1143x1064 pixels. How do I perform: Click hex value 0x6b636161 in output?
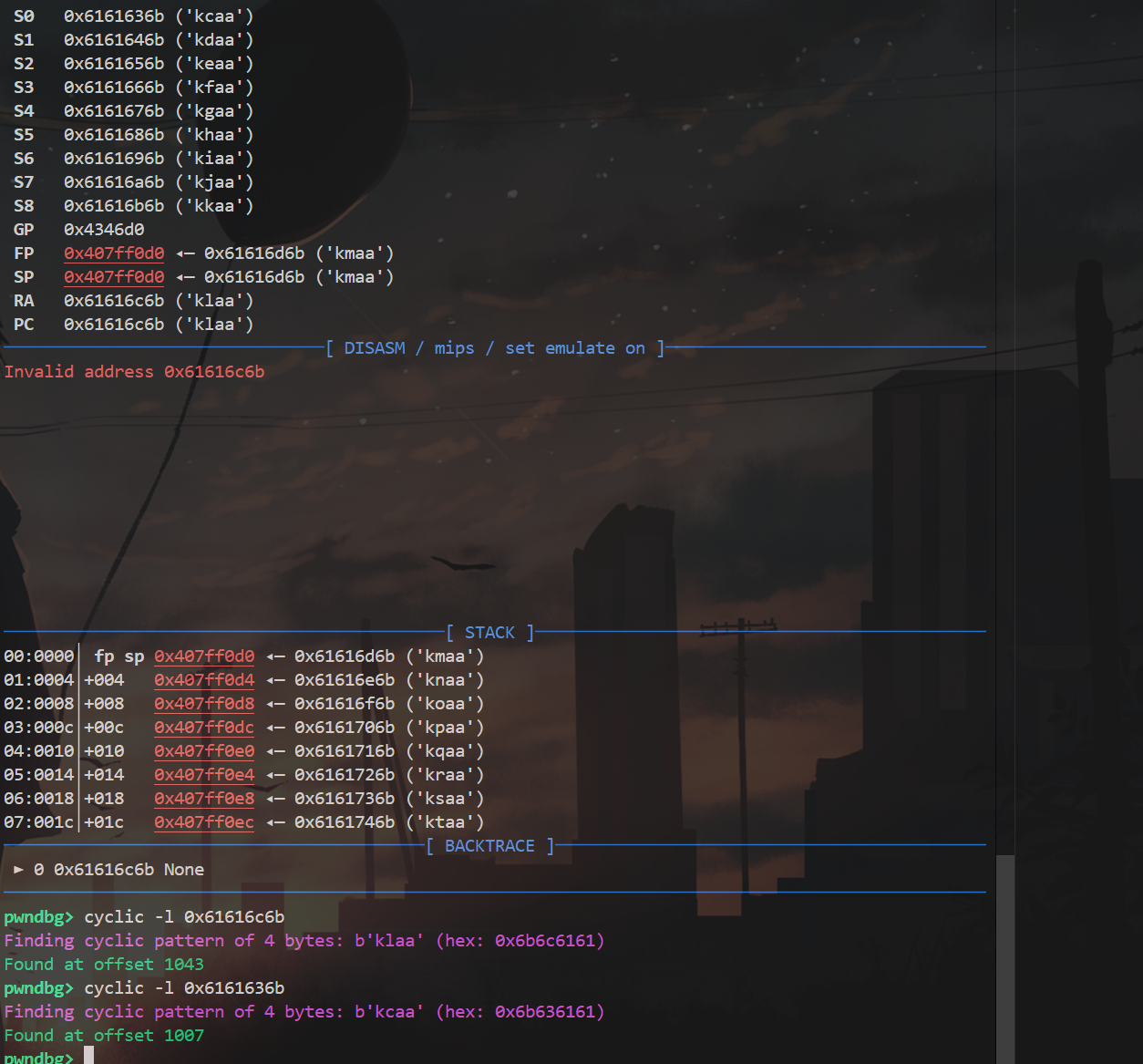pyautogui.click(x=545, y=1012)
